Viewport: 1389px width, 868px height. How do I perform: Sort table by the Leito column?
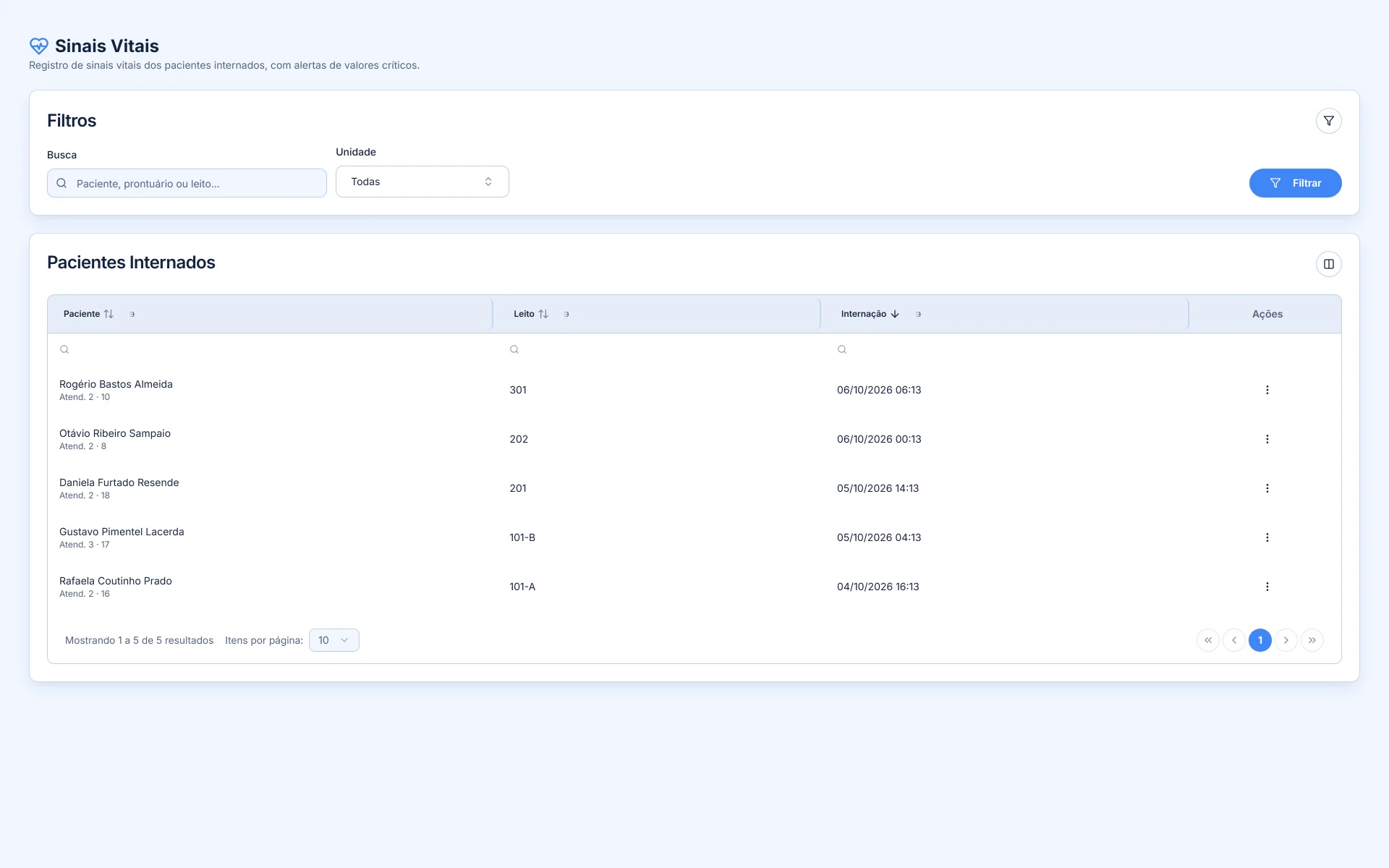pyautogui.click(x=543, y=314)
